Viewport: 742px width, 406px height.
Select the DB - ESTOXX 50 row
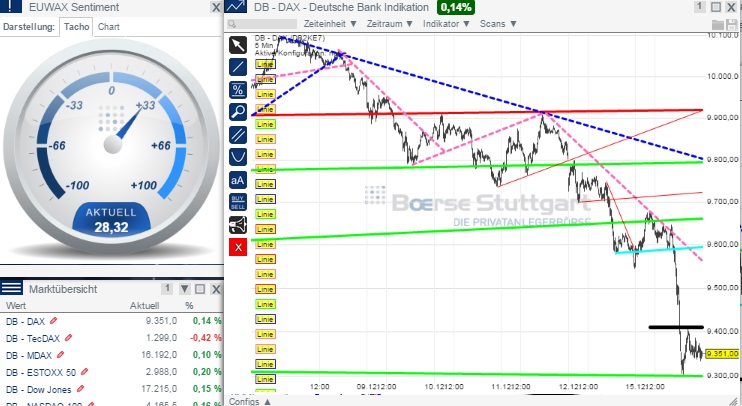pyautogui.click(x=112, y=372)
